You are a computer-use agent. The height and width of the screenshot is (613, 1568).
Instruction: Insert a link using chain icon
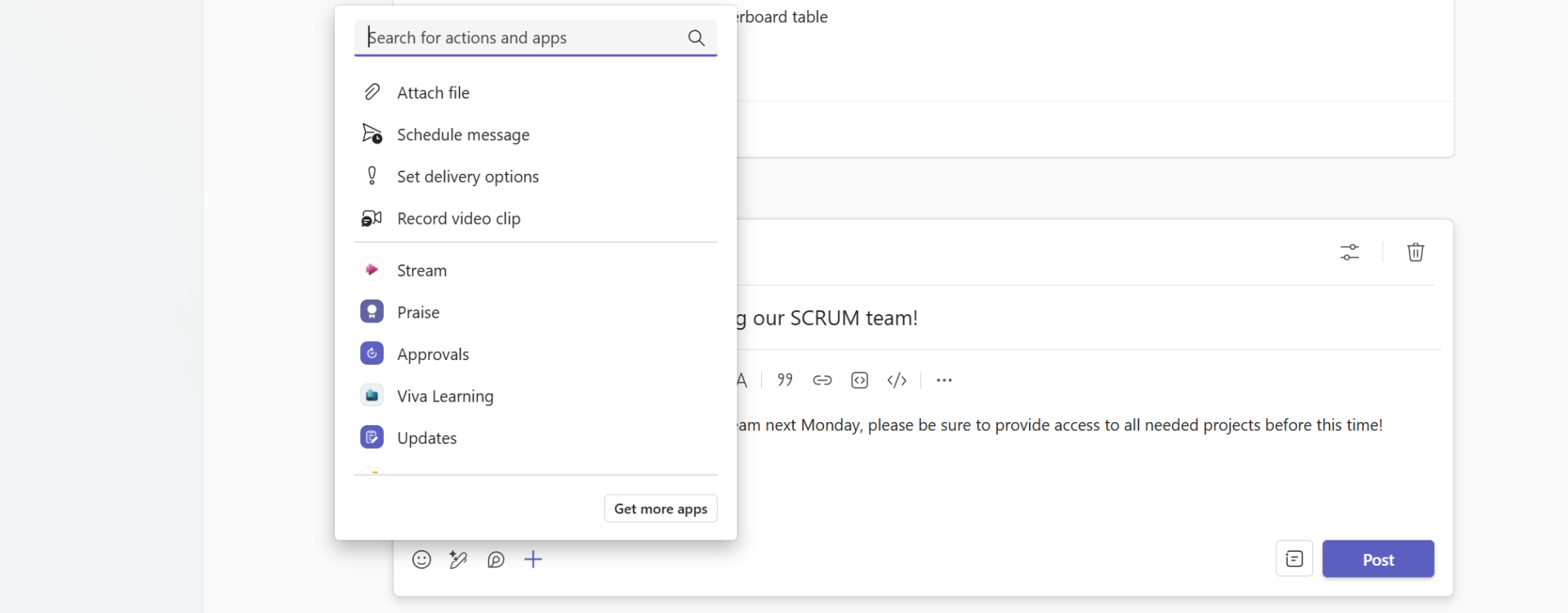(822, 380)
